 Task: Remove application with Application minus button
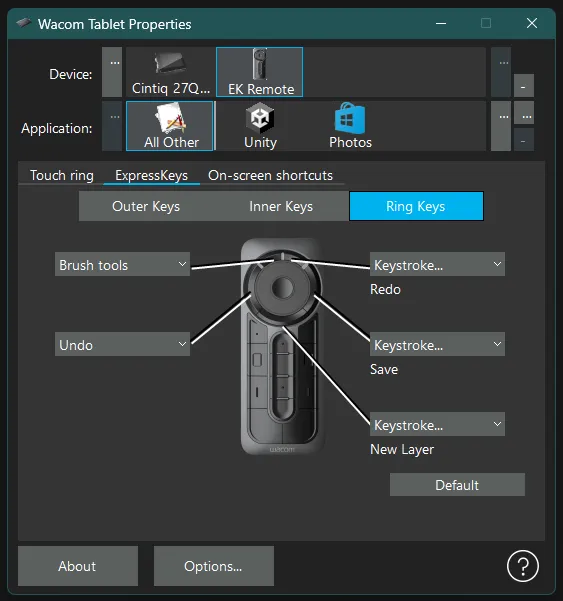pyautogui.click(x=524, y=140)
